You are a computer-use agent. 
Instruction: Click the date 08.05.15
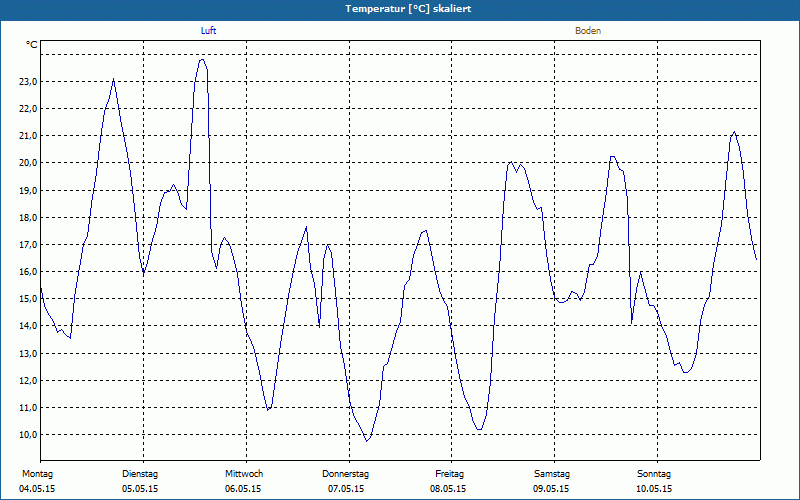click(x=448, y=489)
